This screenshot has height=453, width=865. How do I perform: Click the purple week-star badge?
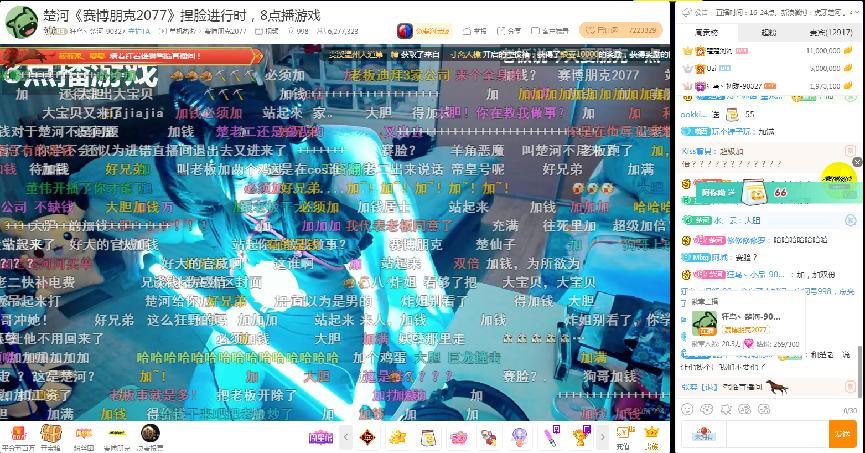pos(321,438)
